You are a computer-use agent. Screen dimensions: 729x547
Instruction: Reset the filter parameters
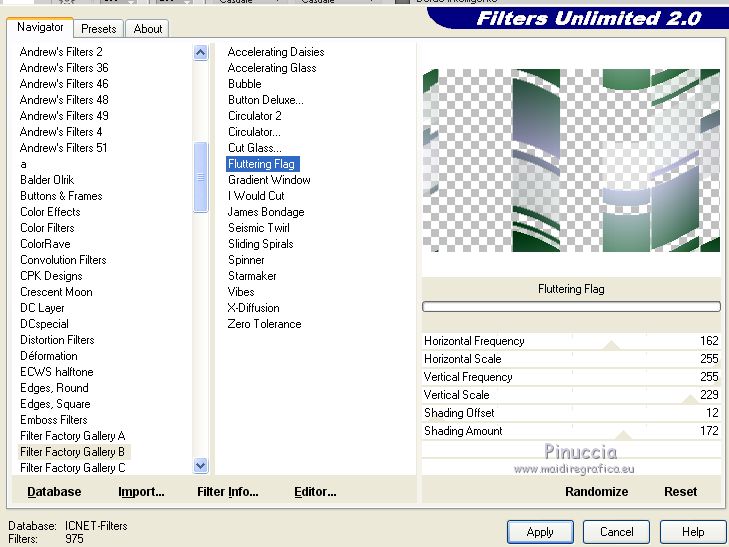pos(680,492)
